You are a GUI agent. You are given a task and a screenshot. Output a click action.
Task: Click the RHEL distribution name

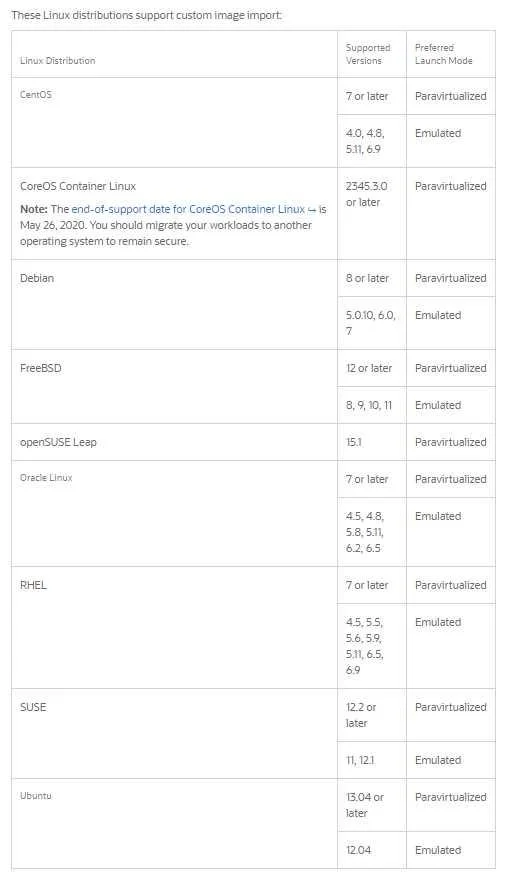[33, 585]
